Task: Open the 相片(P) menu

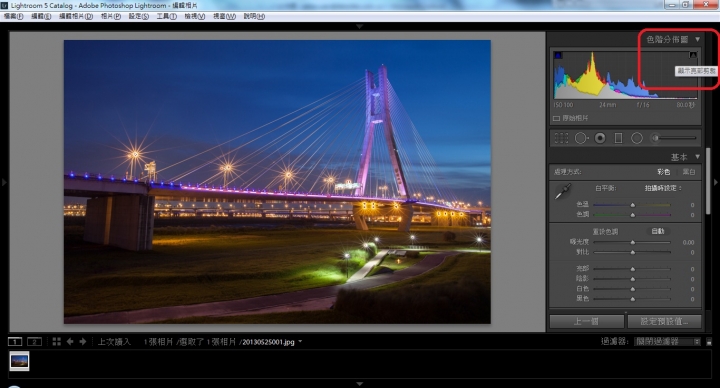Action: [111, 16]
